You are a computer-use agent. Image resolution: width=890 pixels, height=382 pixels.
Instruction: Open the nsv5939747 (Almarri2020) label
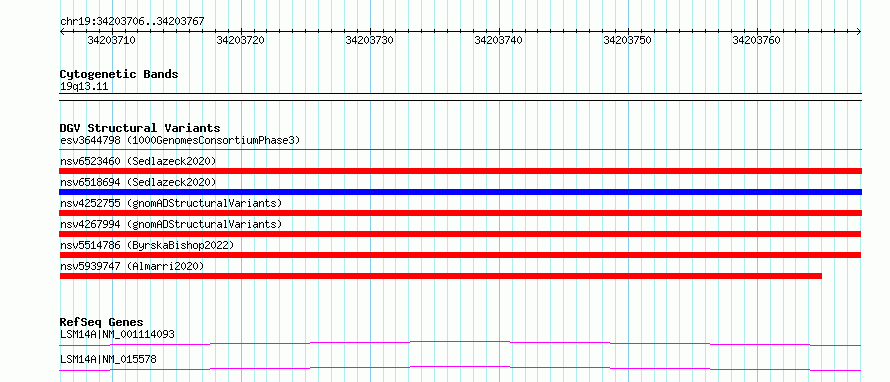click(132, 266)
